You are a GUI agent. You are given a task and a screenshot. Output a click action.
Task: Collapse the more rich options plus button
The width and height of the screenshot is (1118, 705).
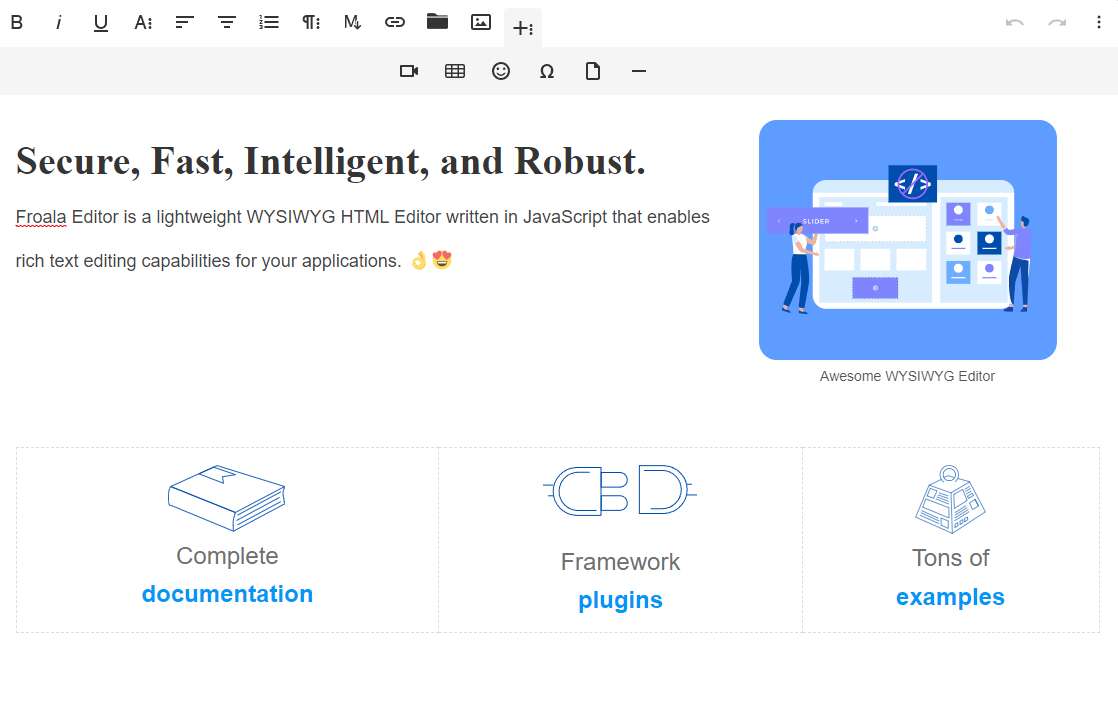pos(523,28)
